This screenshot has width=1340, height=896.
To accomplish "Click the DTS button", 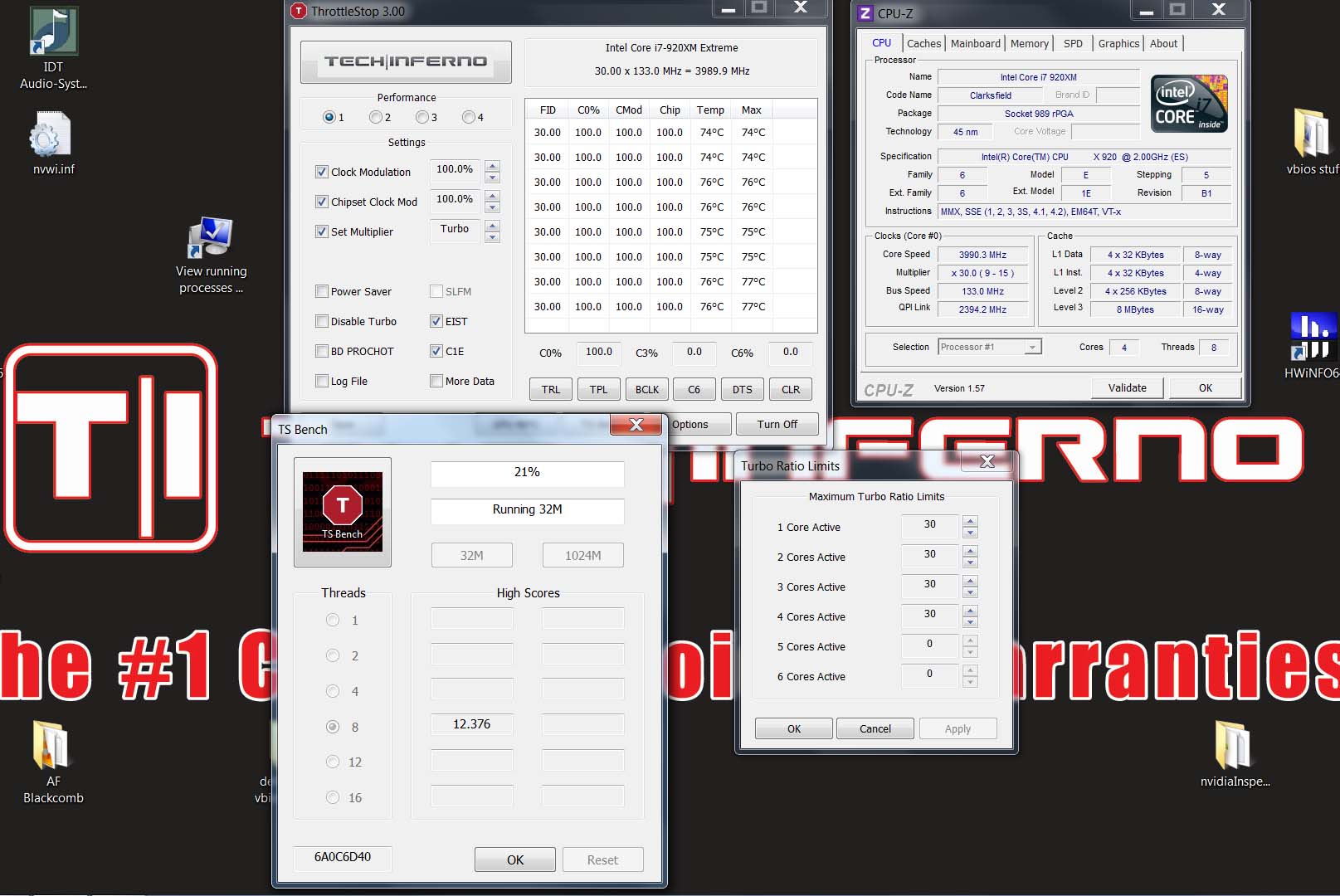I will tap(743, 389).
